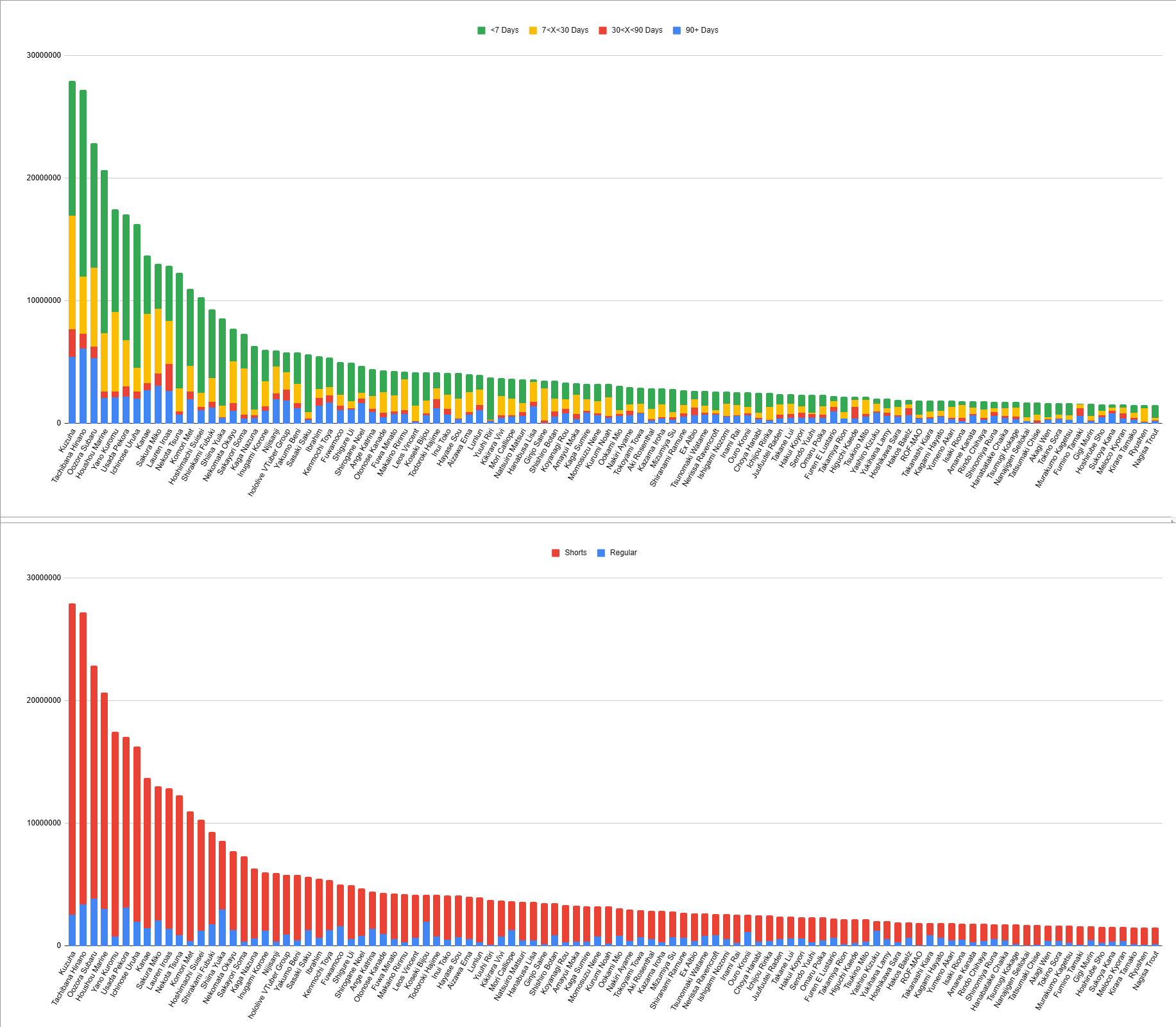The image size is (1176, 1027).
Task: Click the blue 90+ Days legend swatch
Action: pyautogui.click(x=677, y=30)
